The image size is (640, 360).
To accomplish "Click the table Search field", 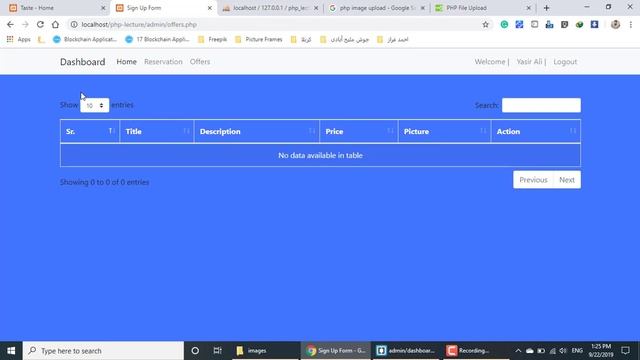I will coord(541,105).
